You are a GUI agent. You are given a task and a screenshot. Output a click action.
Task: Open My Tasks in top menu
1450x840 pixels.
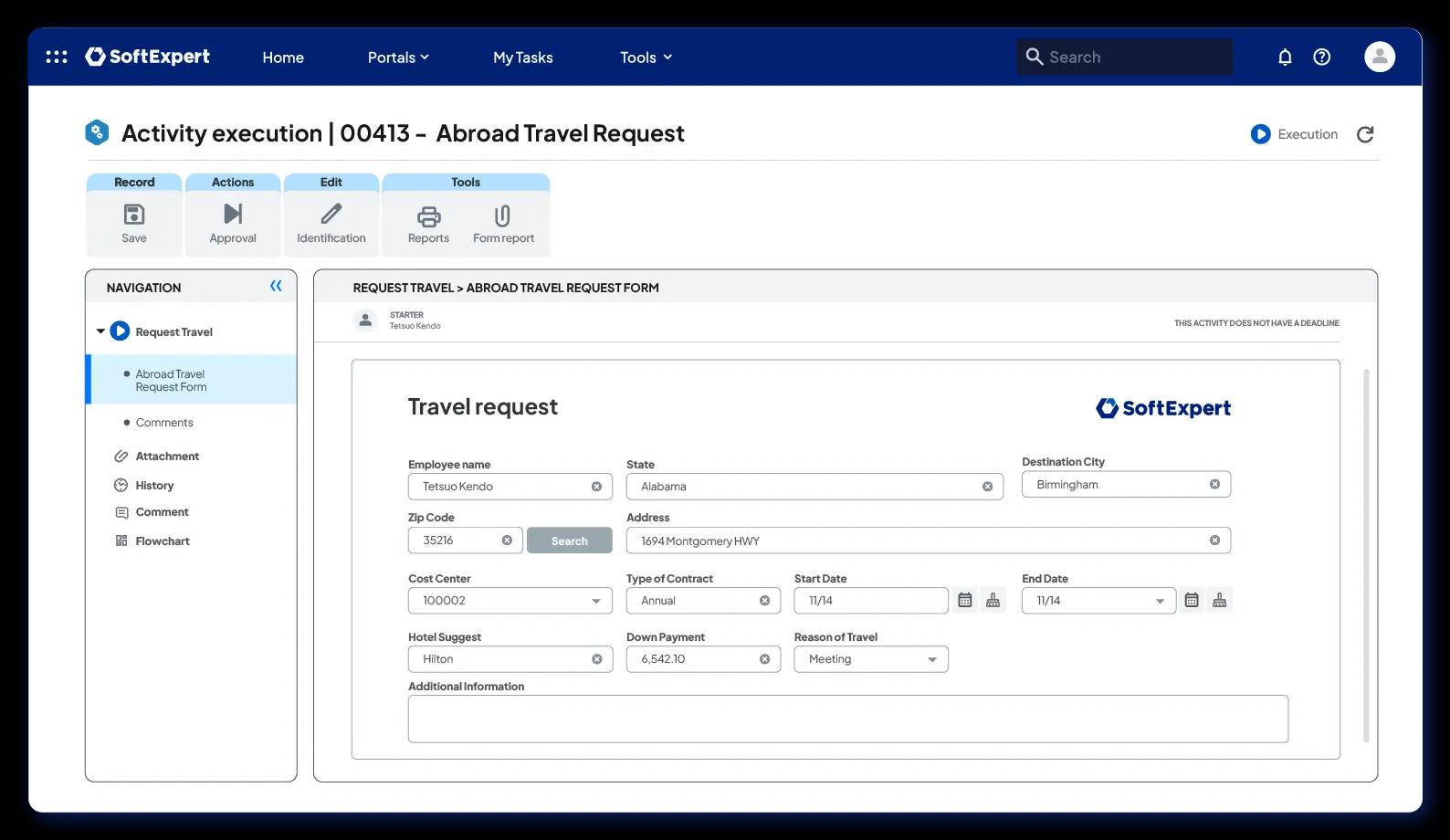pyautogui.click(x=523, y=58)
